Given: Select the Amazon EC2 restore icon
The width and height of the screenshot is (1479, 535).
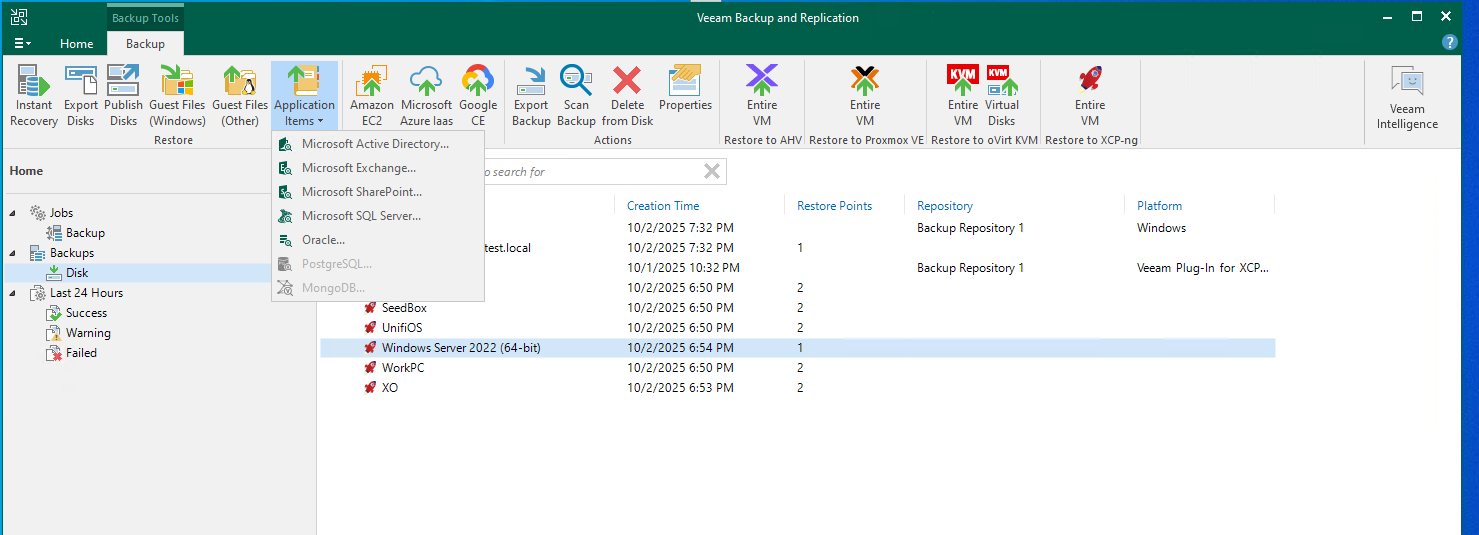Looking at the screenshot, I should pyautogui.click(x=371, y=96).
